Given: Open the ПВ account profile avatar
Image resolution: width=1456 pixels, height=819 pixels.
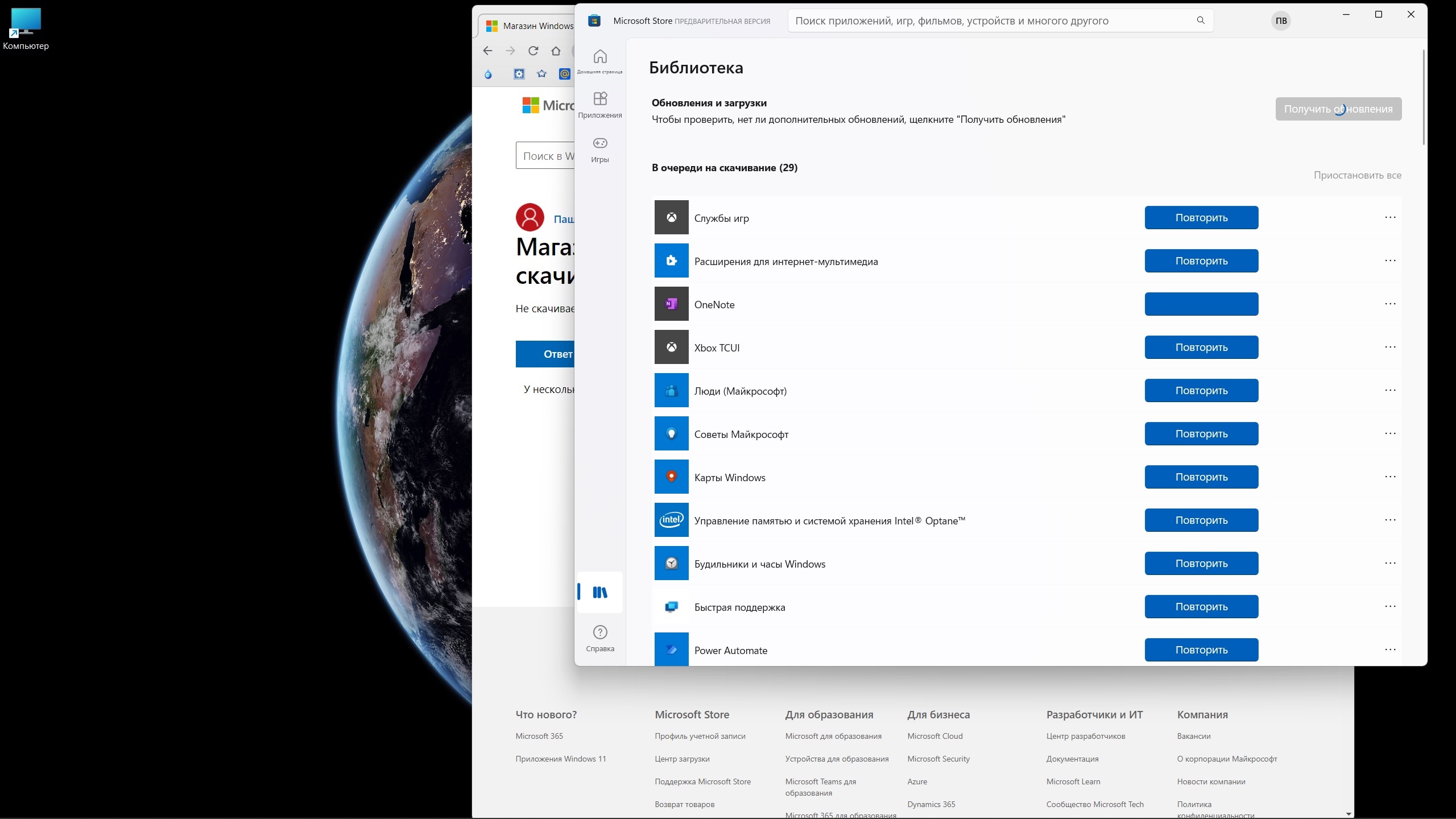Looking at the screenshot, I should pyautogui.click(x=1281, y=21).
